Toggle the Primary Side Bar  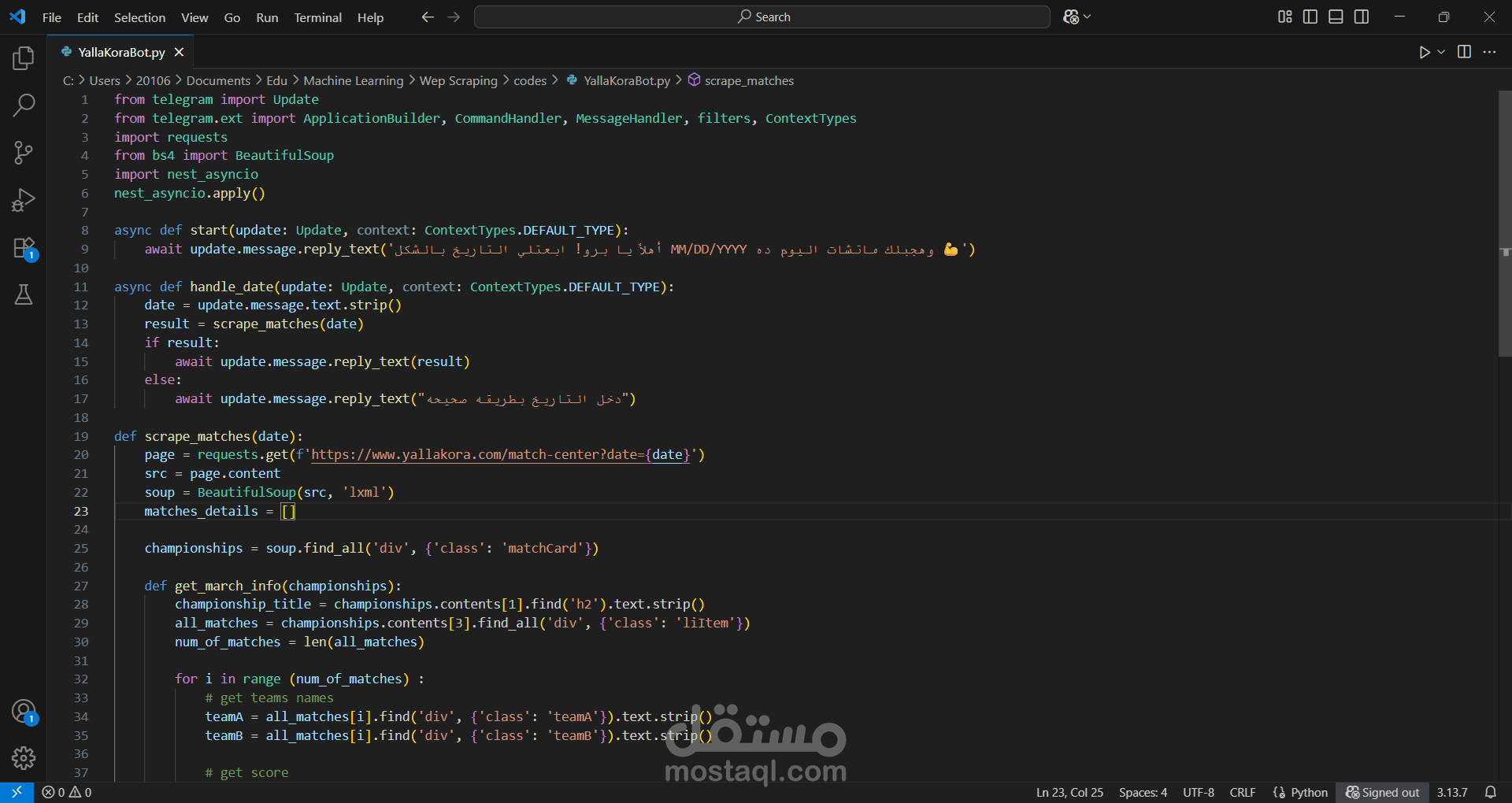1310,17
